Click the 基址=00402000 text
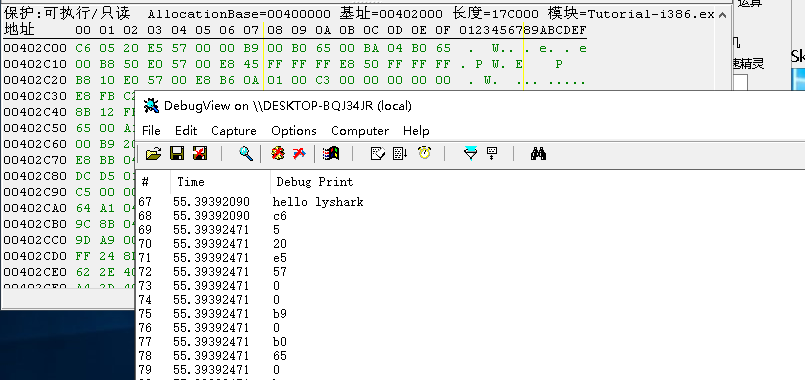The width and height of the screenshot is (805, 380). point(391,14)
